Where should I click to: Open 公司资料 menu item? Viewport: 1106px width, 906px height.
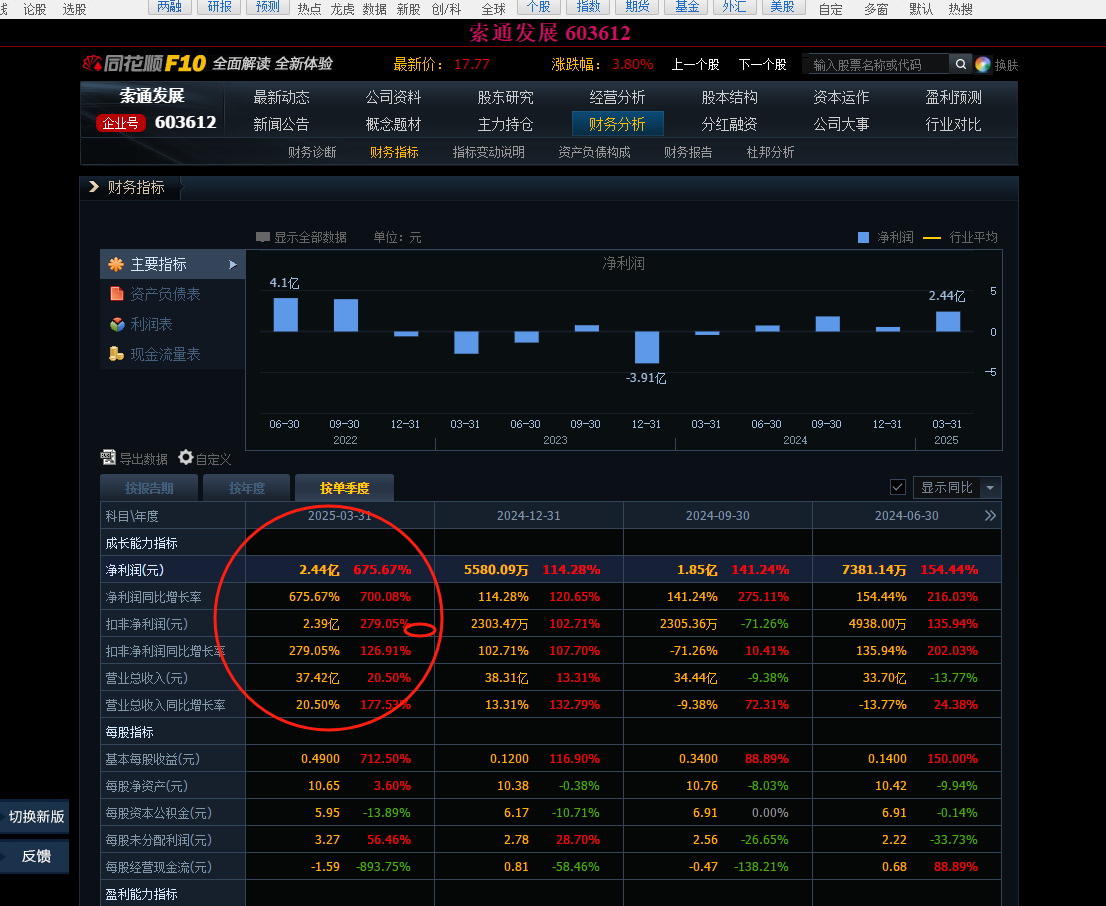pos(394,97)
